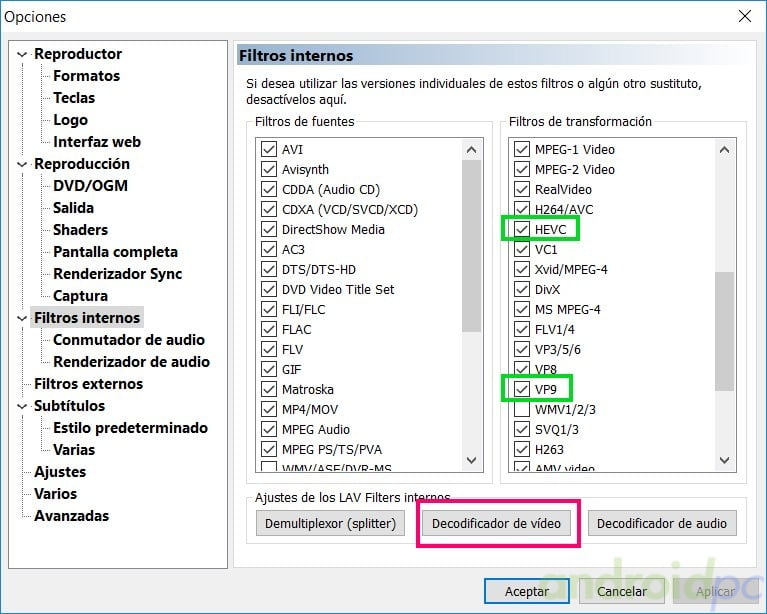Click the Demultiplexor (splitter) button

(x=331, y=523)
